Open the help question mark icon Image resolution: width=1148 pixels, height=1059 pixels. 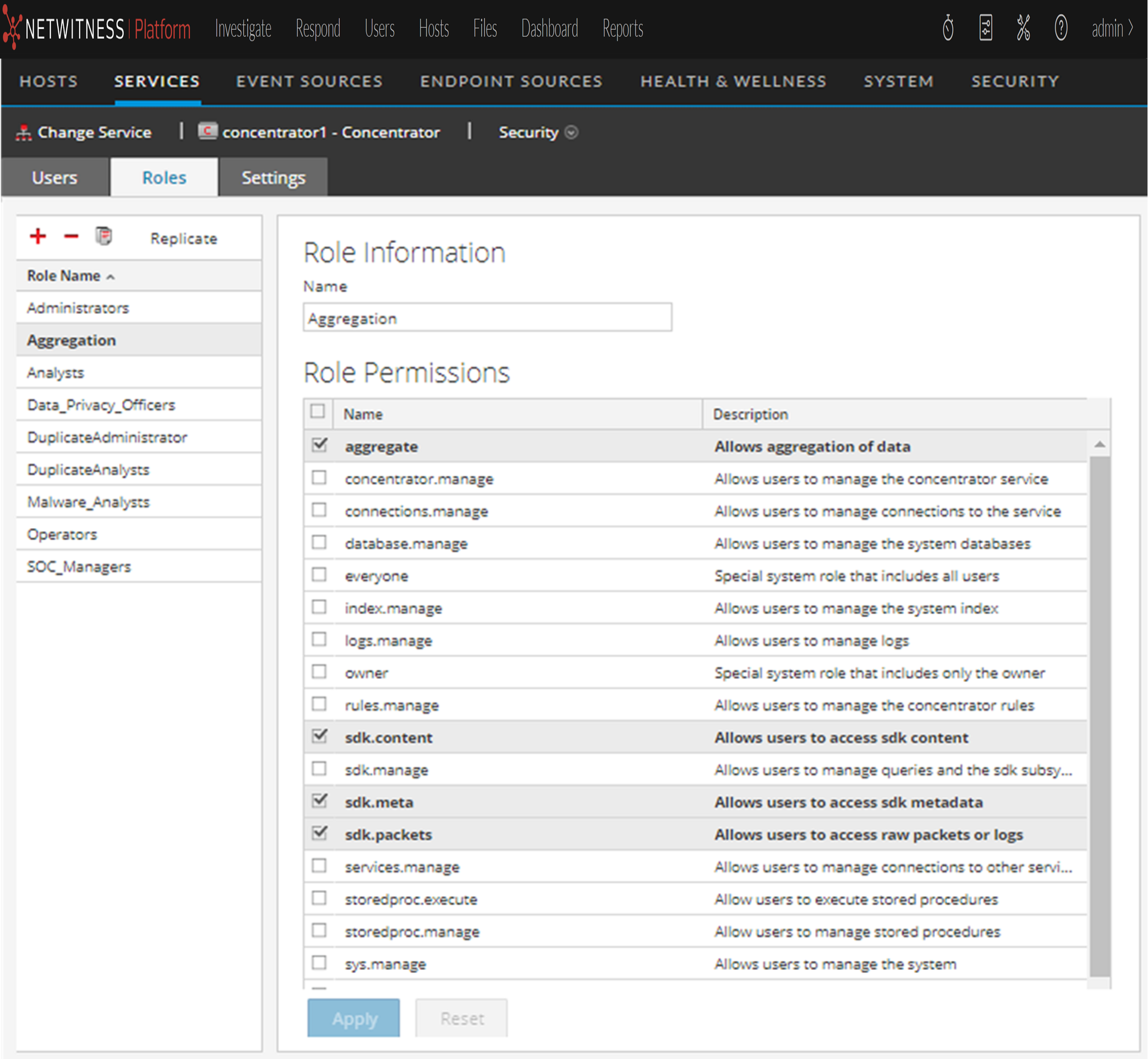pyautogui.click(x=1060, y=28)
